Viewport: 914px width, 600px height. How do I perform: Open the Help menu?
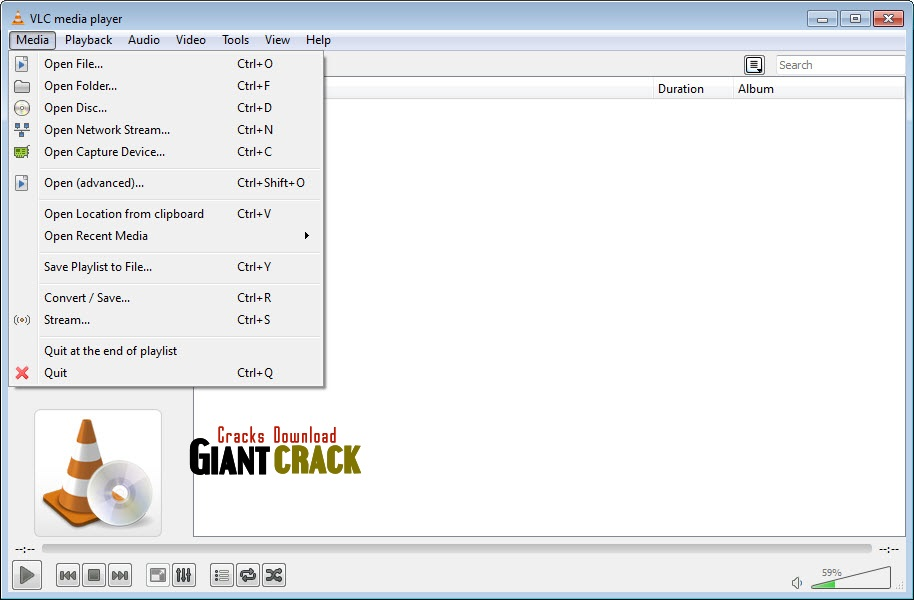318,40
